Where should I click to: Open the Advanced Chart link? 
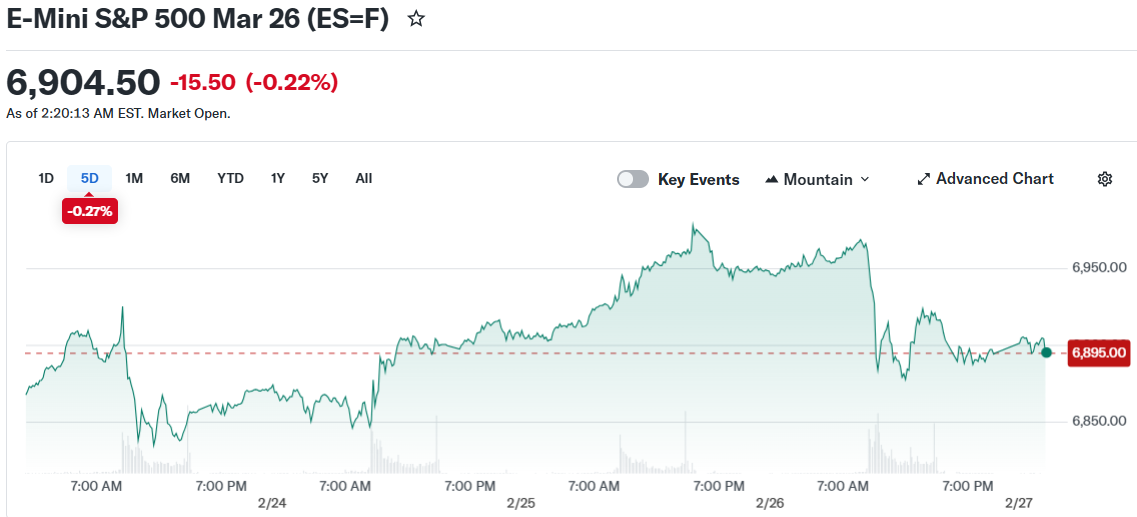tap(994, 179)
